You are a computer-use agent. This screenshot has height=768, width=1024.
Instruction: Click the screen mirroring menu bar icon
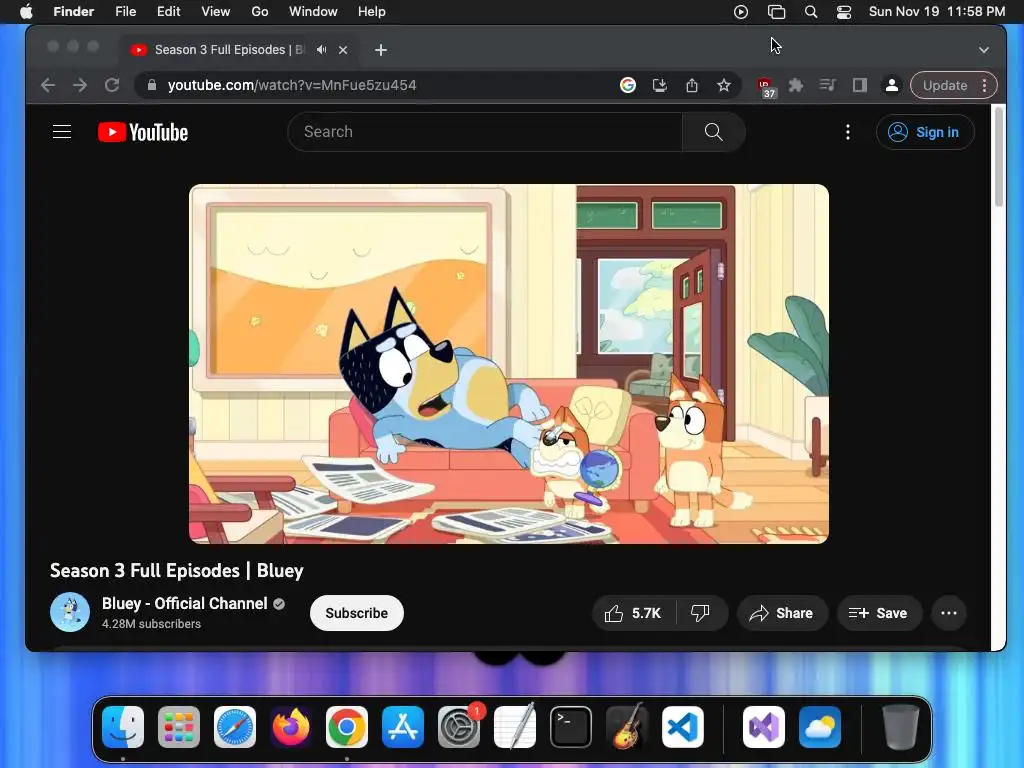(776, 12)
